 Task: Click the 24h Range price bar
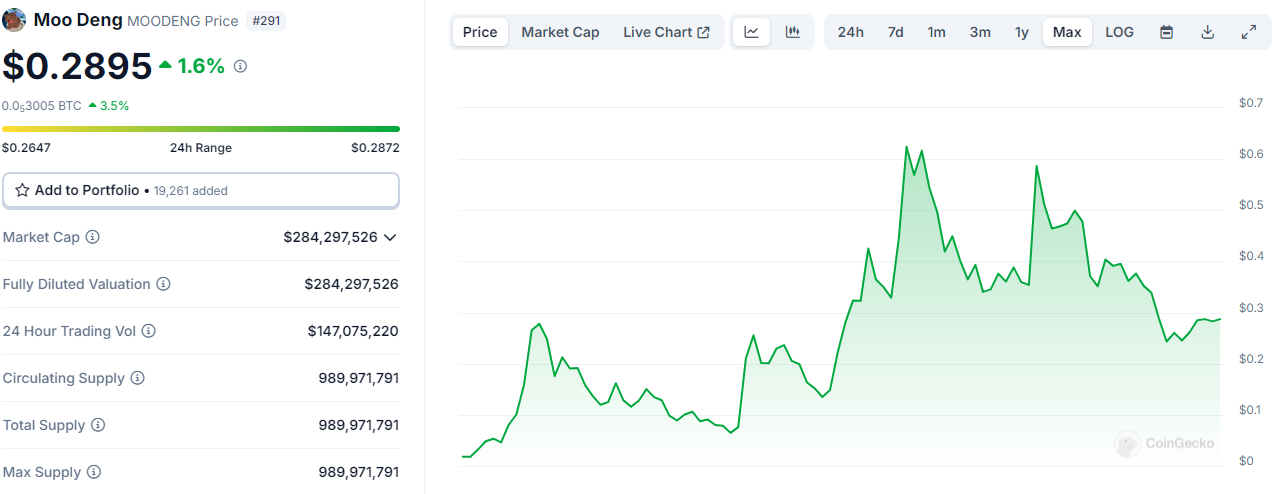click(201, 129)
